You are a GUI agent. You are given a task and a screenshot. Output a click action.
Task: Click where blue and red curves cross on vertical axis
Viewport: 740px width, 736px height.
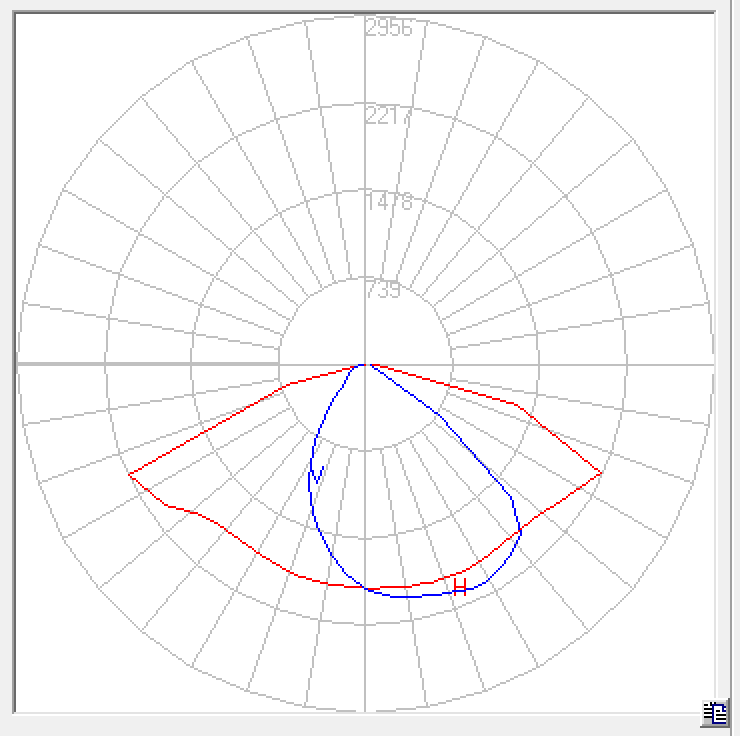[366, 588]
